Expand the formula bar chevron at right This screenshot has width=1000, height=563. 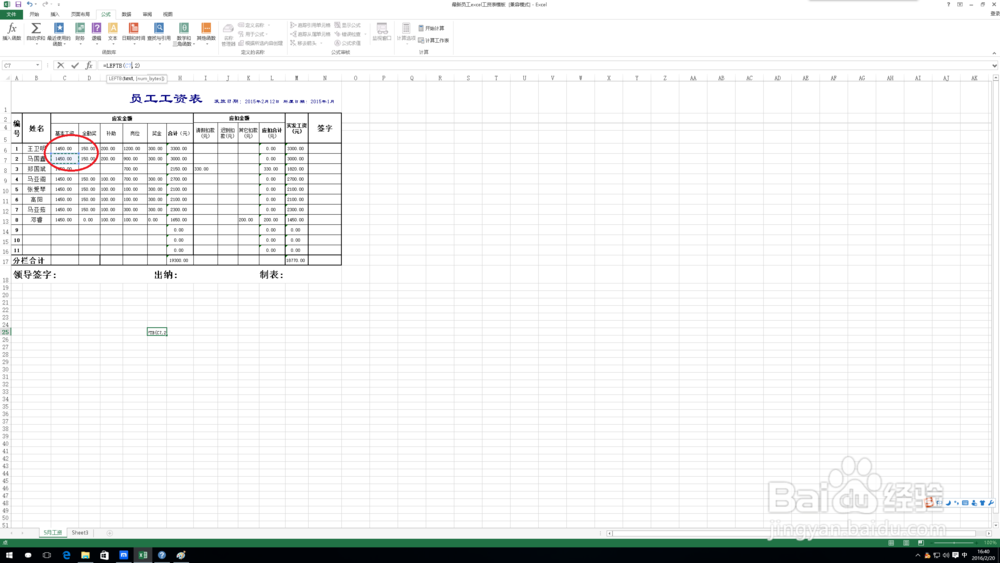click(x=994, y=65)
